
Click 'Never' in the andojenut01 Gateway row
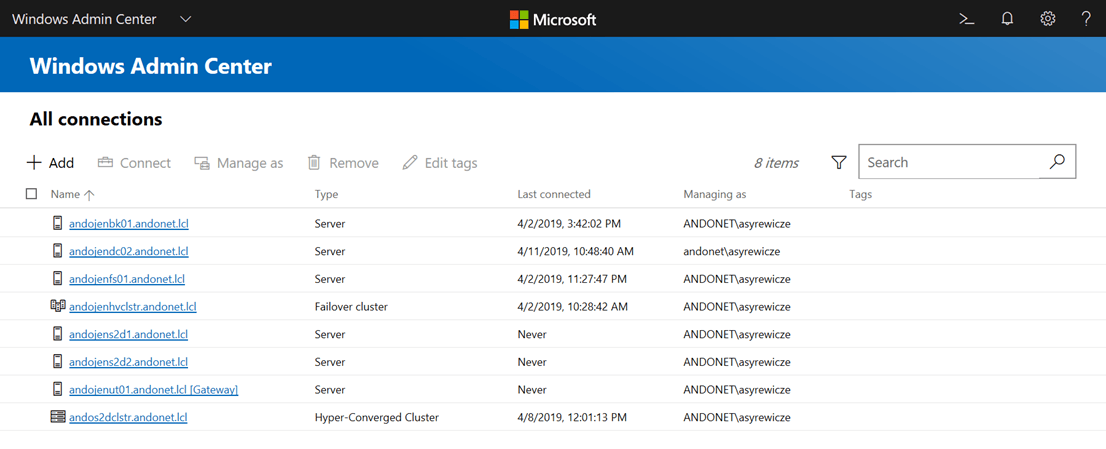pos(532,389)
